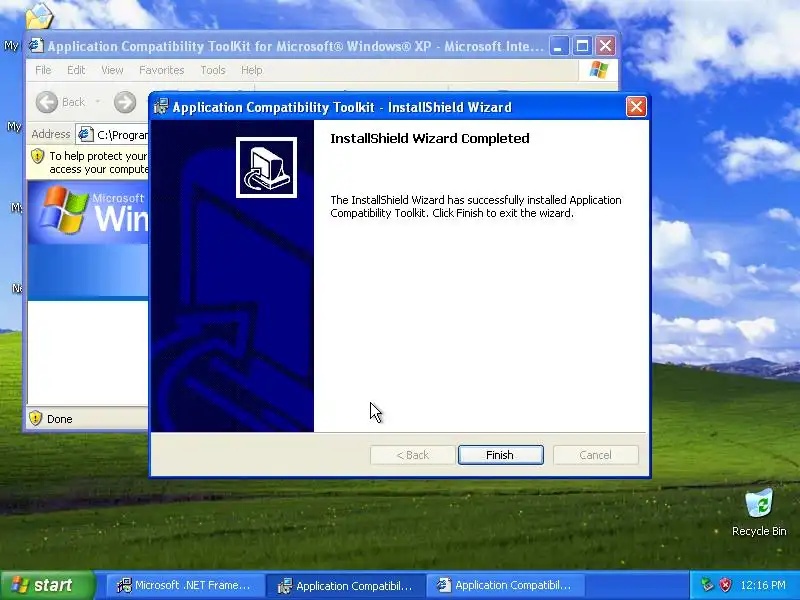
Task: Expand the Back history dropdown arrow
Action: (x=97, y=102)
